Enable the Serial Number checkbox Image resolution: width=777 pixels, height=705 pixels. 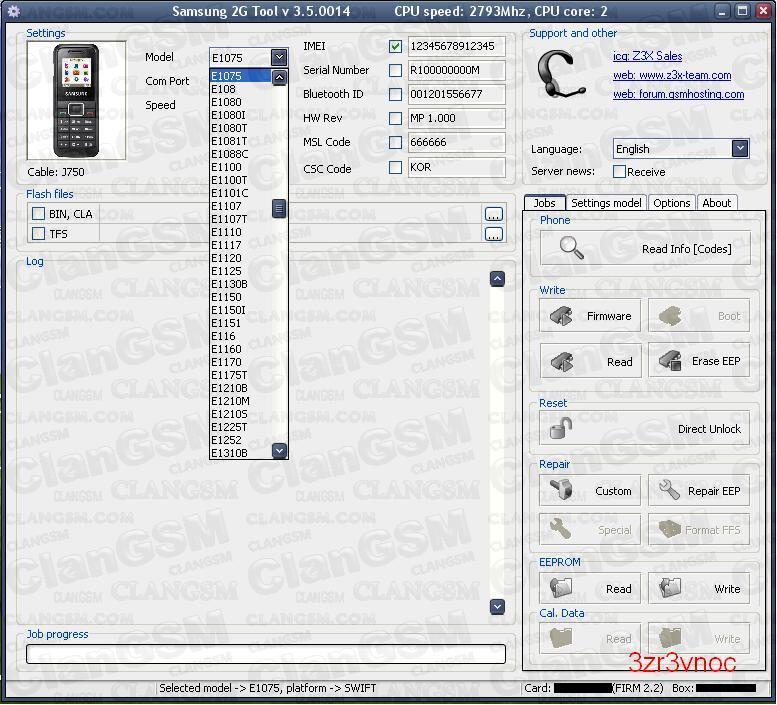[395, 70]
